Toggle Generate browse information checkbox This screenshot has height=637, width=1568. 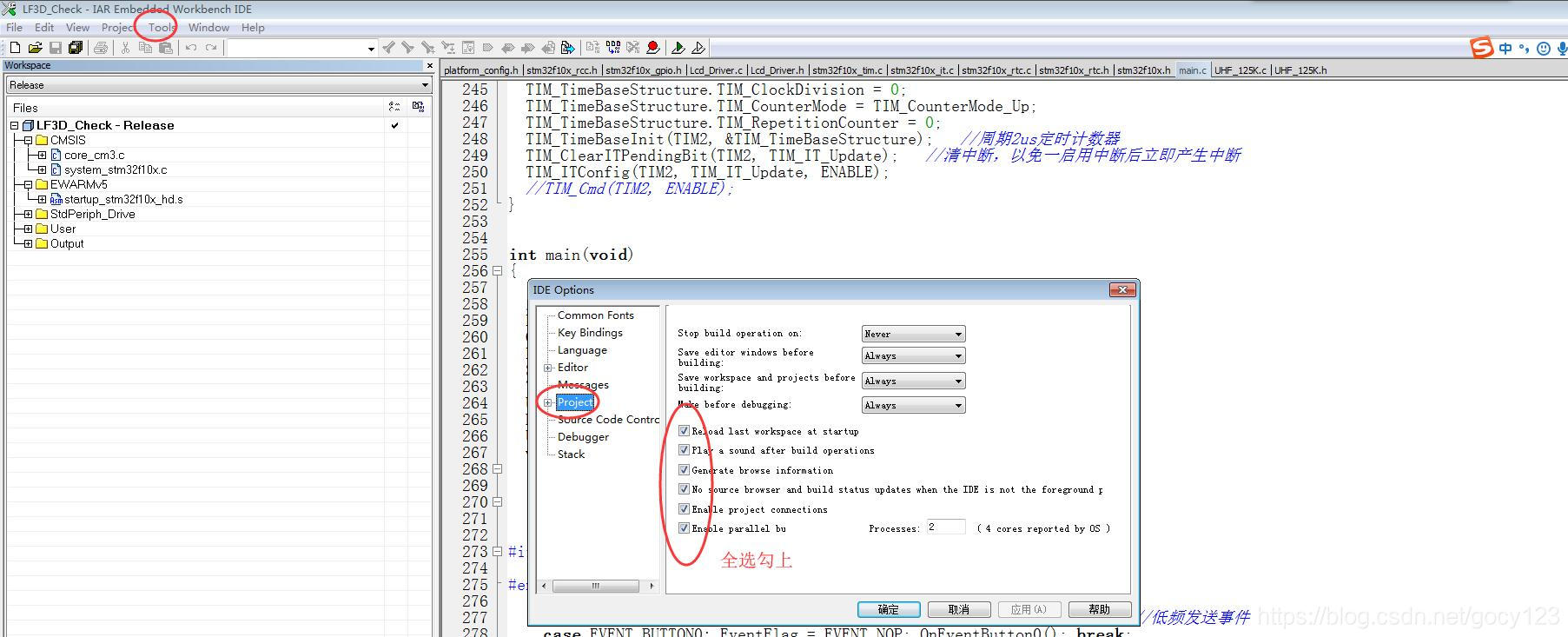tap(684, 469)
